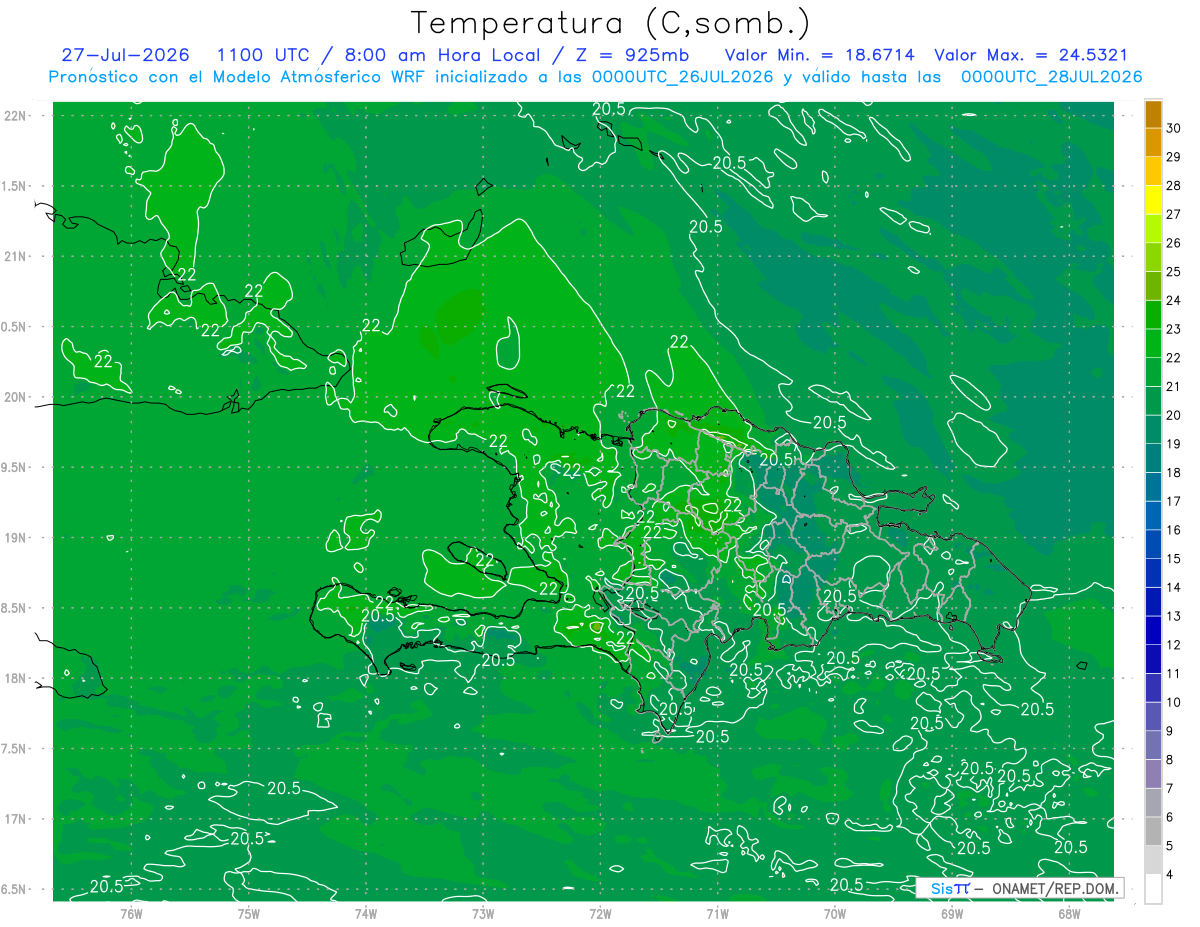
Task: Click the 72W longitude axis label
Action: [x=600, y=913]
